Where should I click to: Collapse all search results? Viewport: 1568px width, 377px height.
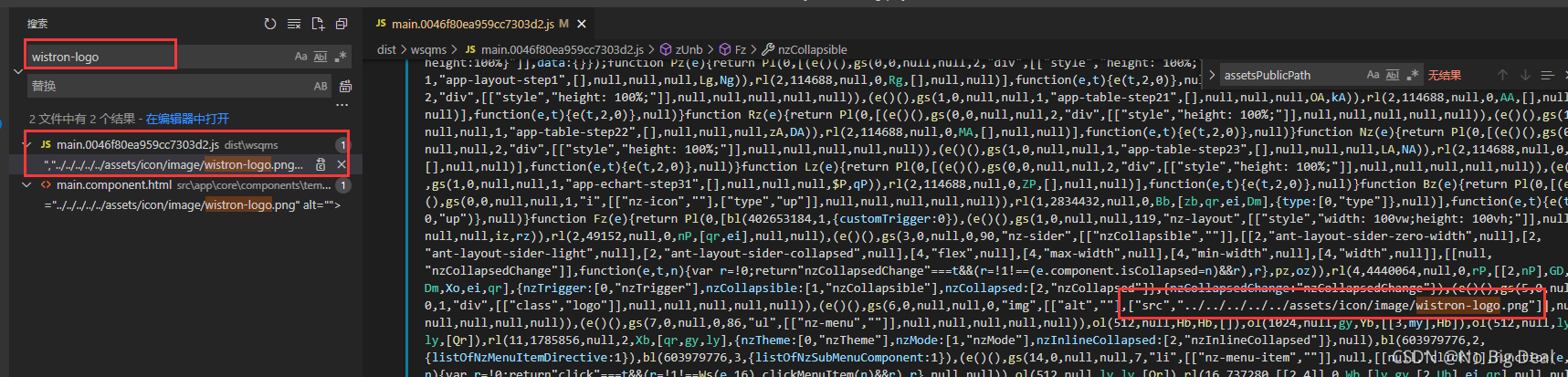pyautogui.click(x=342, y=24)
